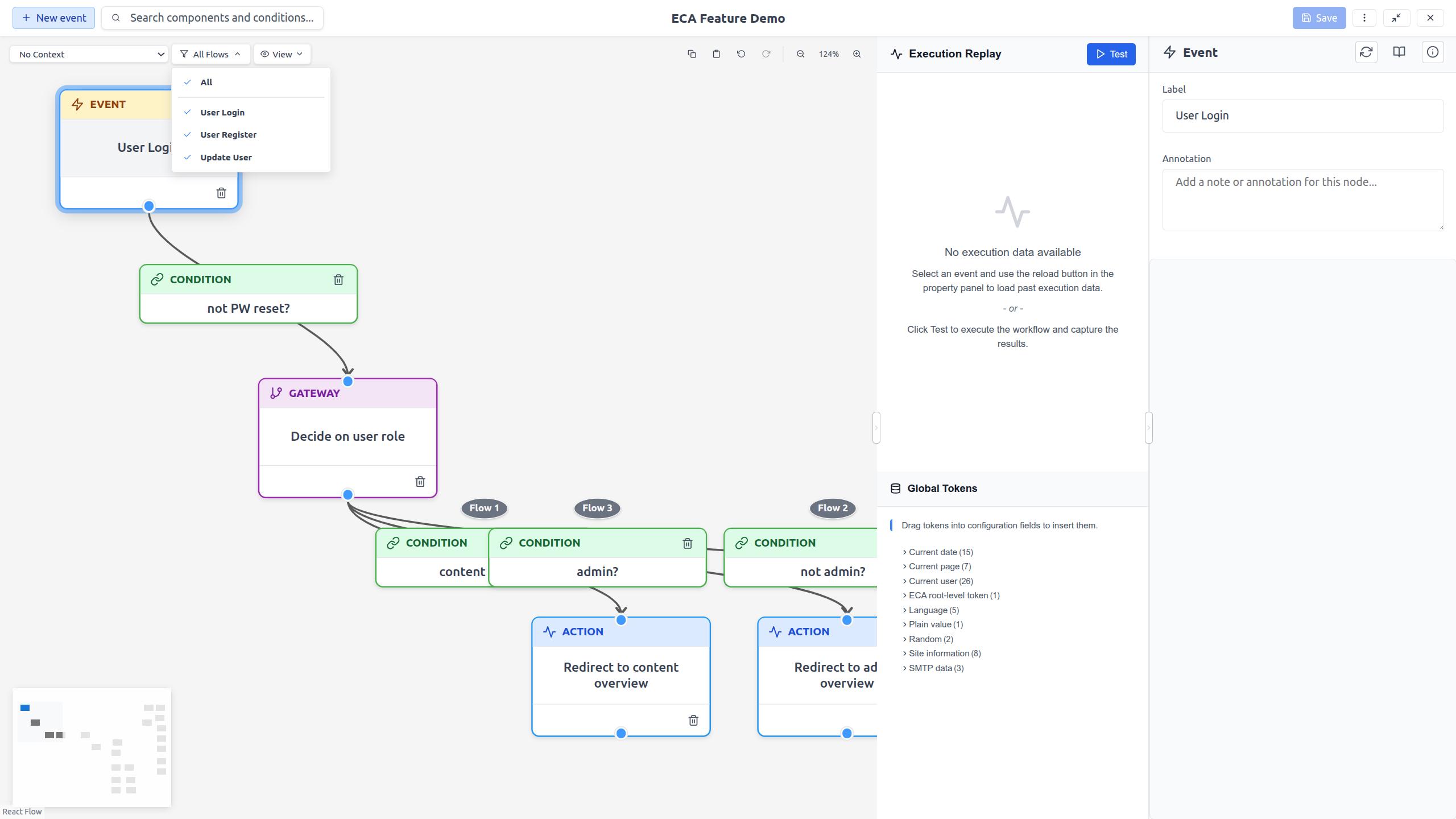Viewport: 1456px width, 819px height.
Task: Delete the not PW reset condition node
Action: coord(338,279)
